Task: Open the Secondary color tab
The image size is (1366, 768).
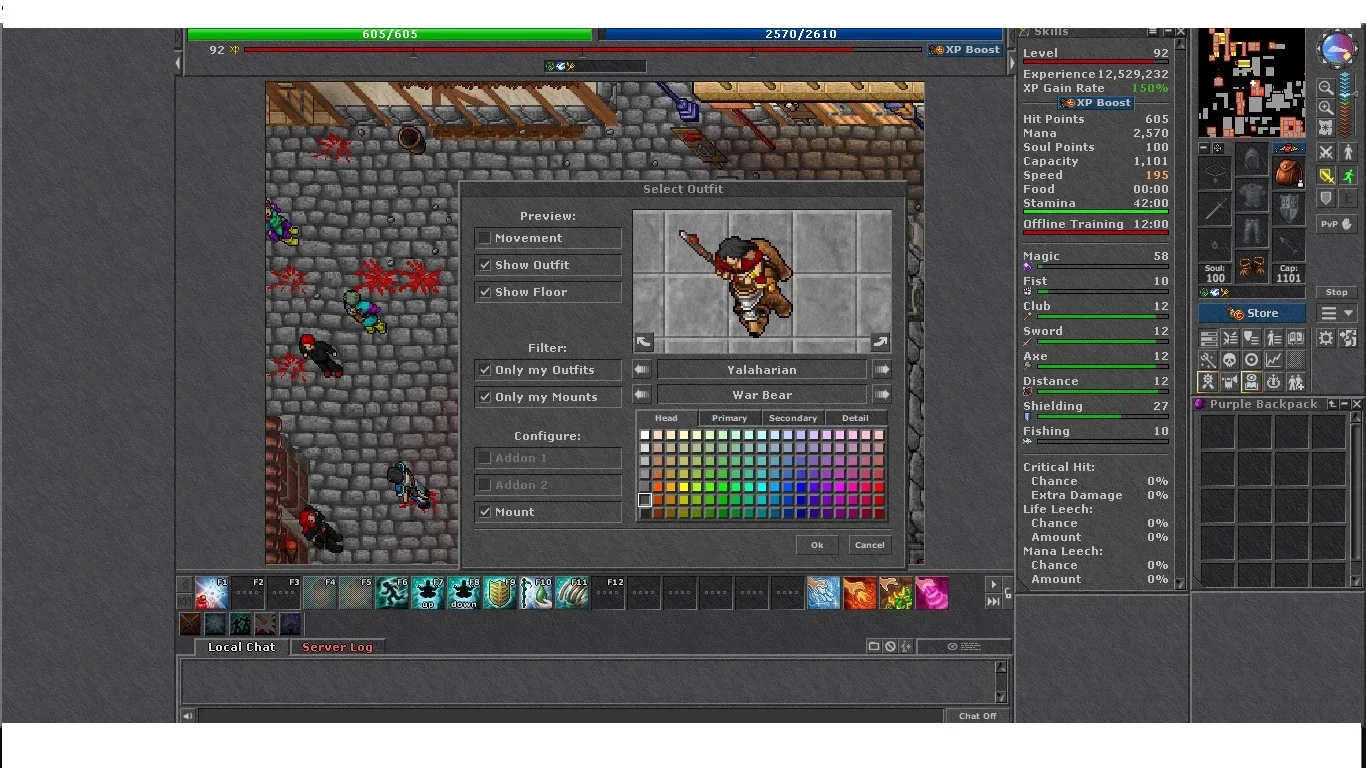Action: (x=793, y=418)
